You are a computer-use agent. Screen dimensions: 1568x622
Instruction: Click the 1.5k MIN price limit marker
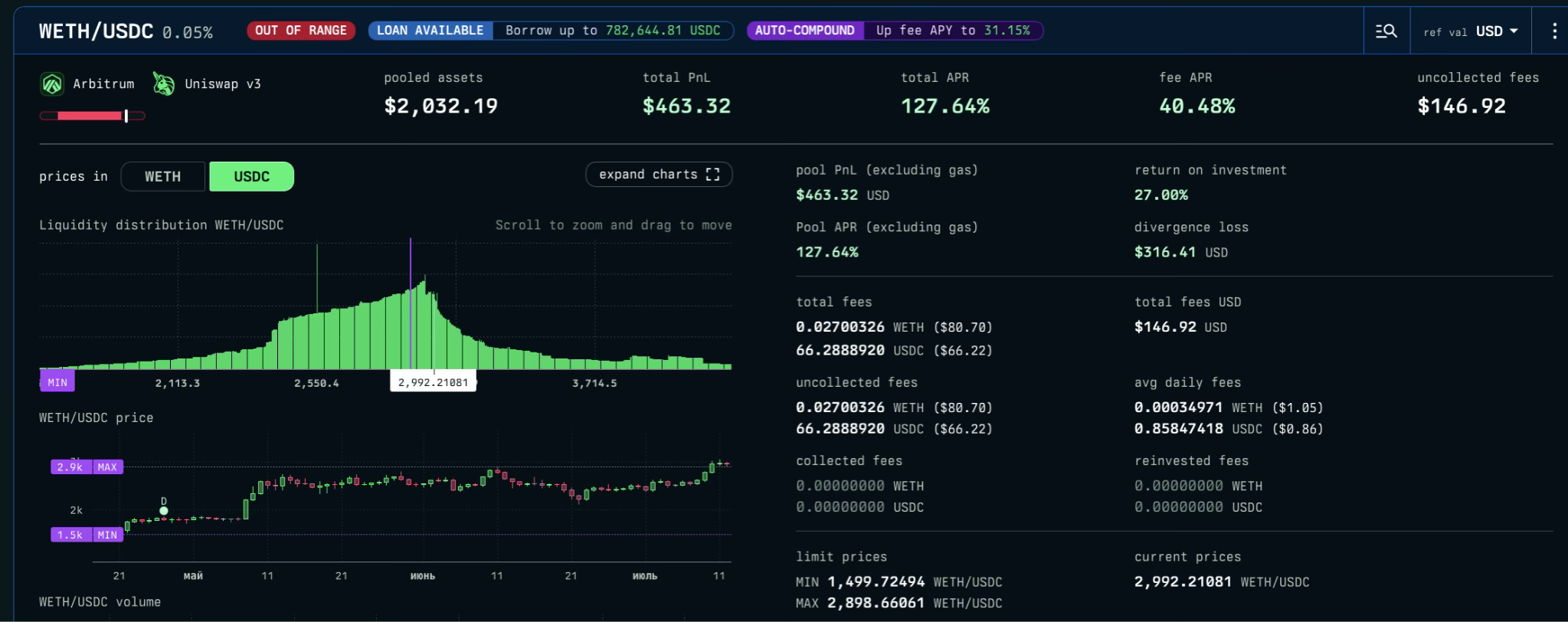[87, 535]
